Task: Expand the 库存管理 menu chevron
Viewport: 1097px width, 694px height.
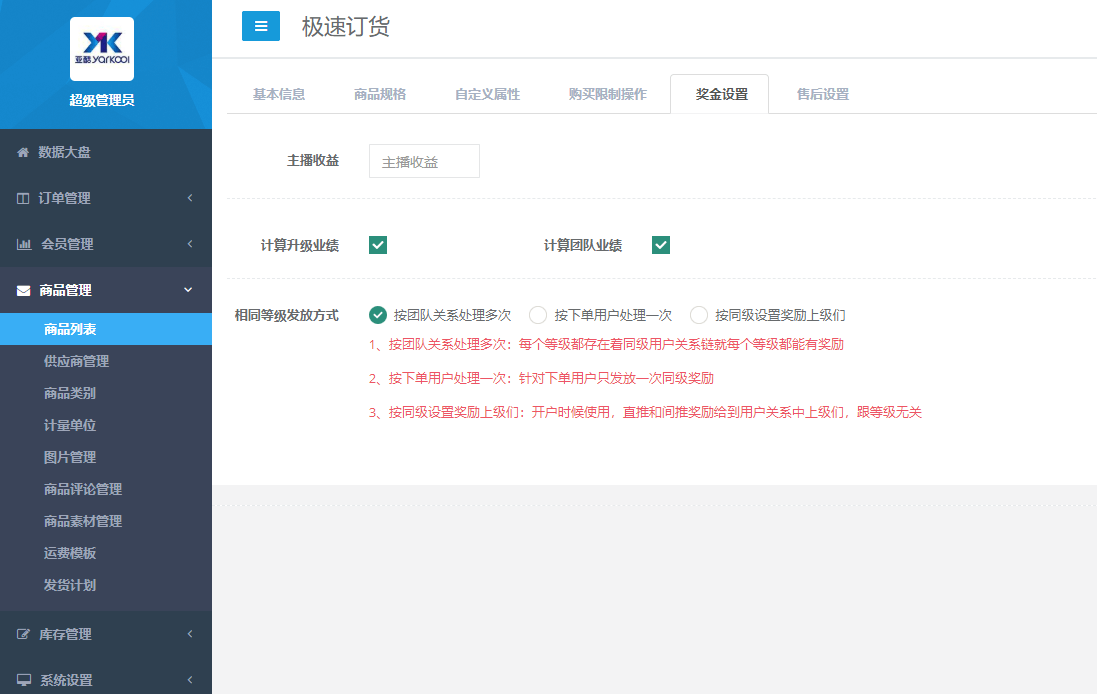Action: point(190,634)
